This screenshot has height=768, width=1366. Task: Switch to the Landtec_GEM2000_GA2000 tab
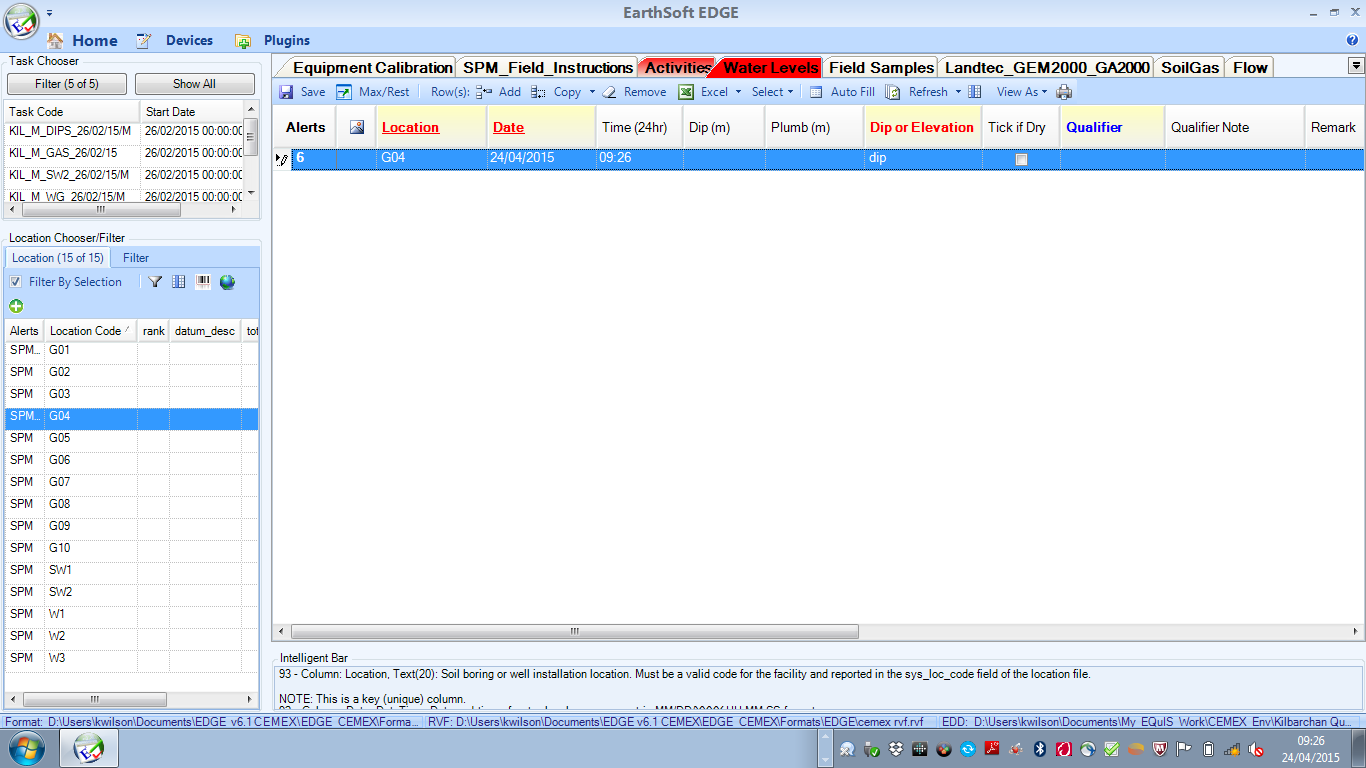[x=1047, y=68]
